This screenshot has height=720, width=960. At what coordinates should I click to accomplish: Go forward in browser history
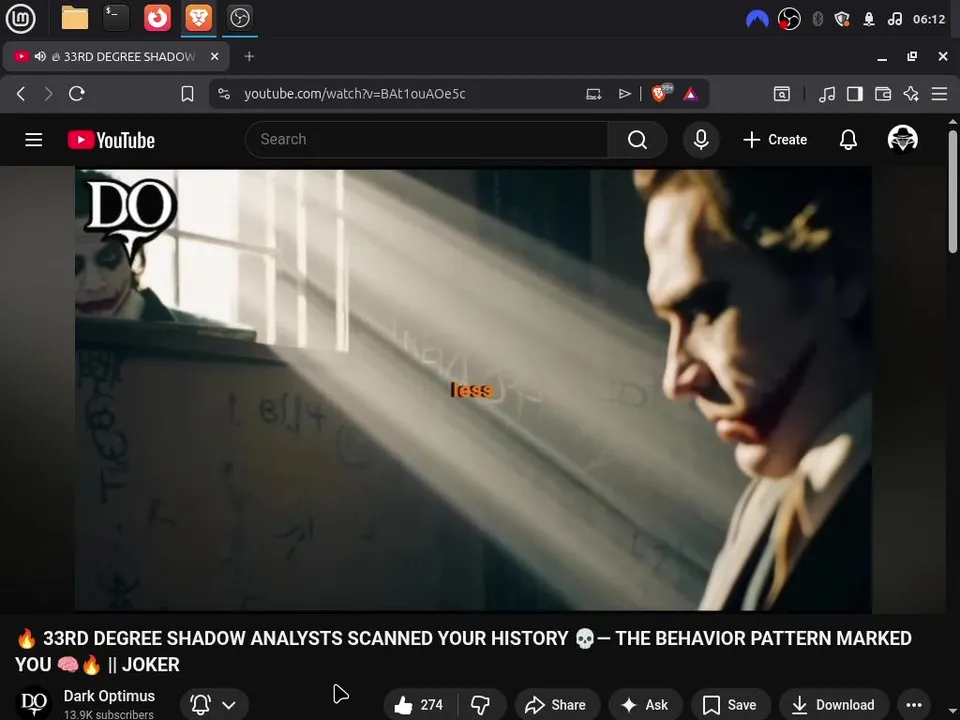pyautogui.click(x=48, y=94)
